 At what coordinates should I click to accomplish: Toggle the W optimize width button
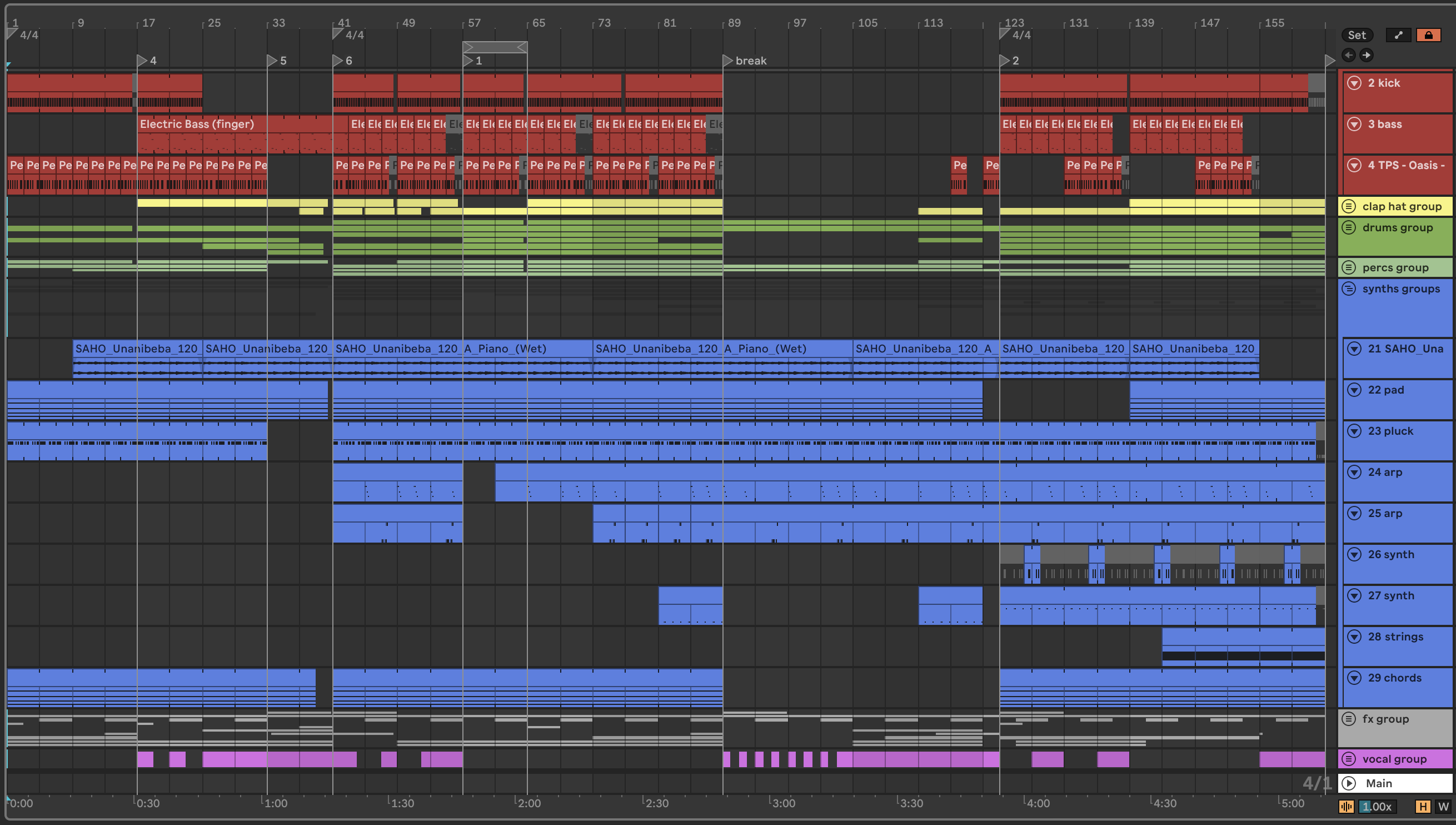(1443, 806)
